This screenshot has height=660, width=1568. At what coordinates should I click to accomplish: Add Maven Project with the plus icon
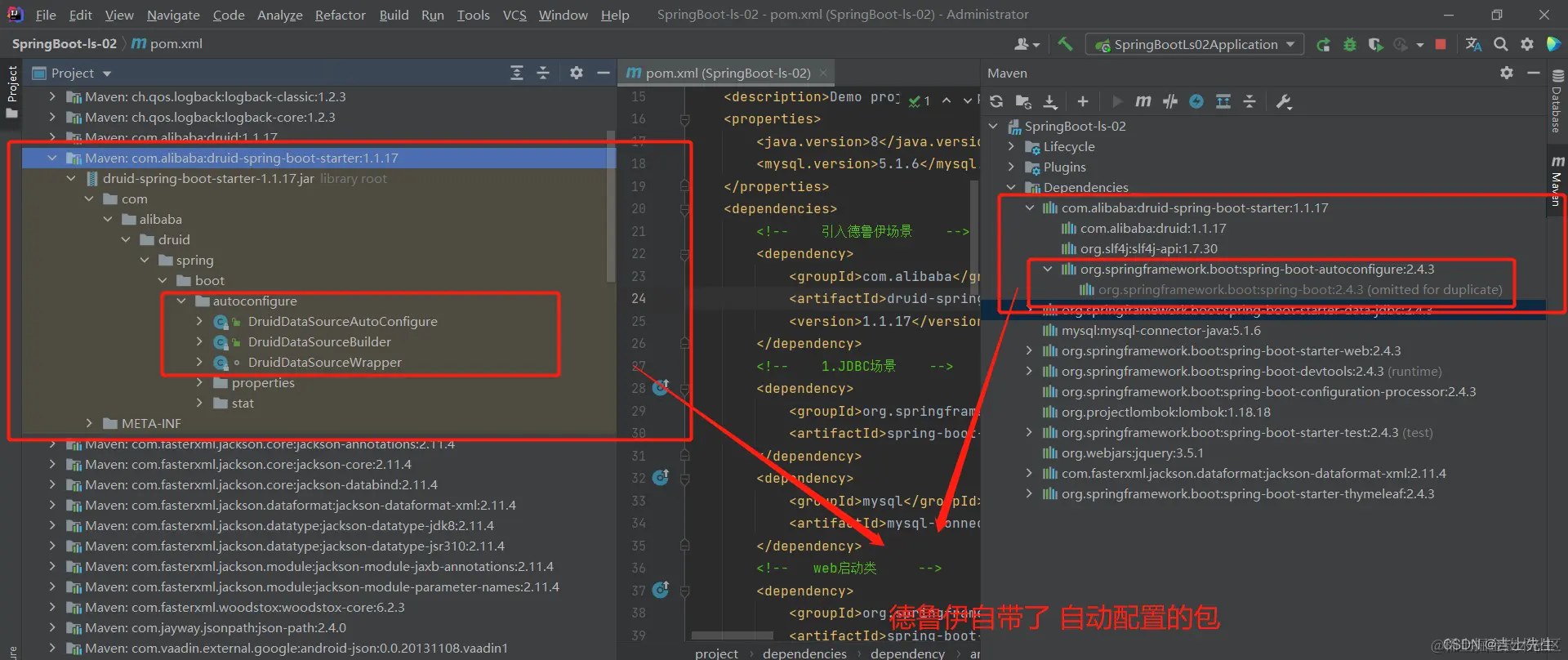coord(1083,101)
